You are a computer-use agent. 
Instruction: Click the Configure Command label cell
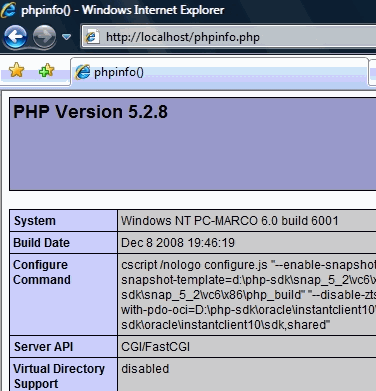click(x=63, y=294)
